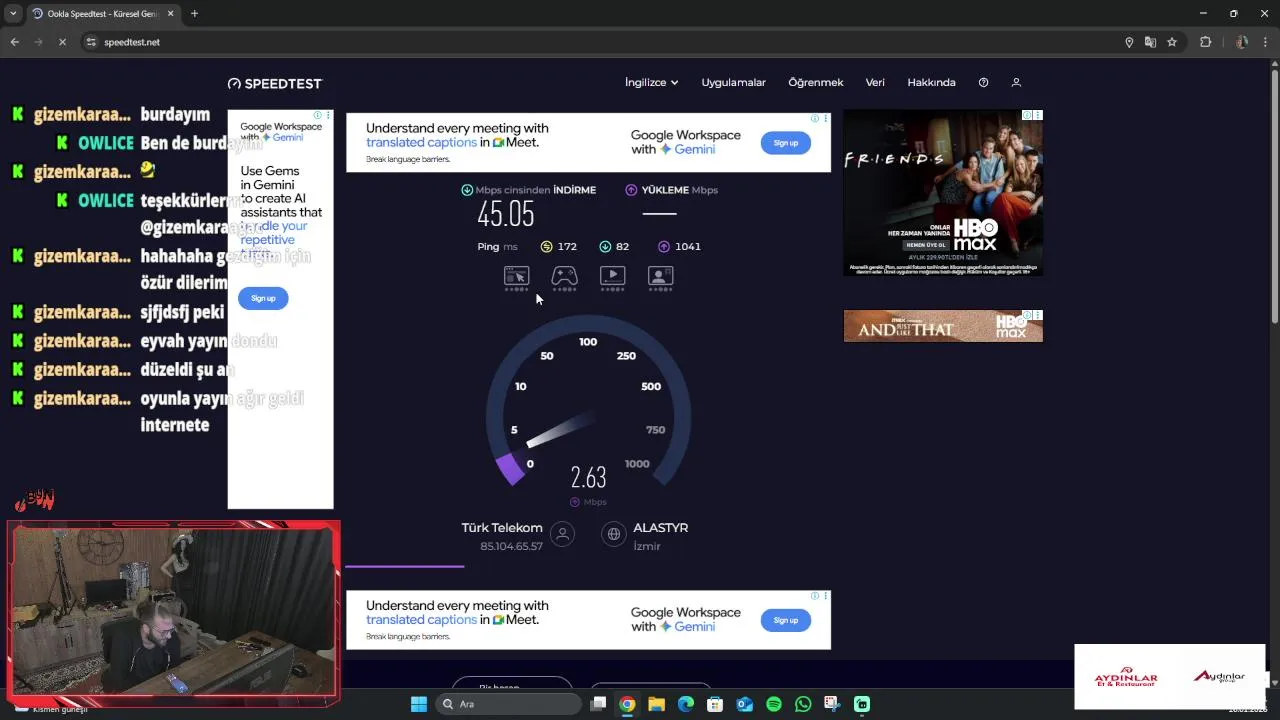The image size is (1280, 720).
Task: Click the provider person icon beside Türk Telekom
Action: click(x=563, y=535)
